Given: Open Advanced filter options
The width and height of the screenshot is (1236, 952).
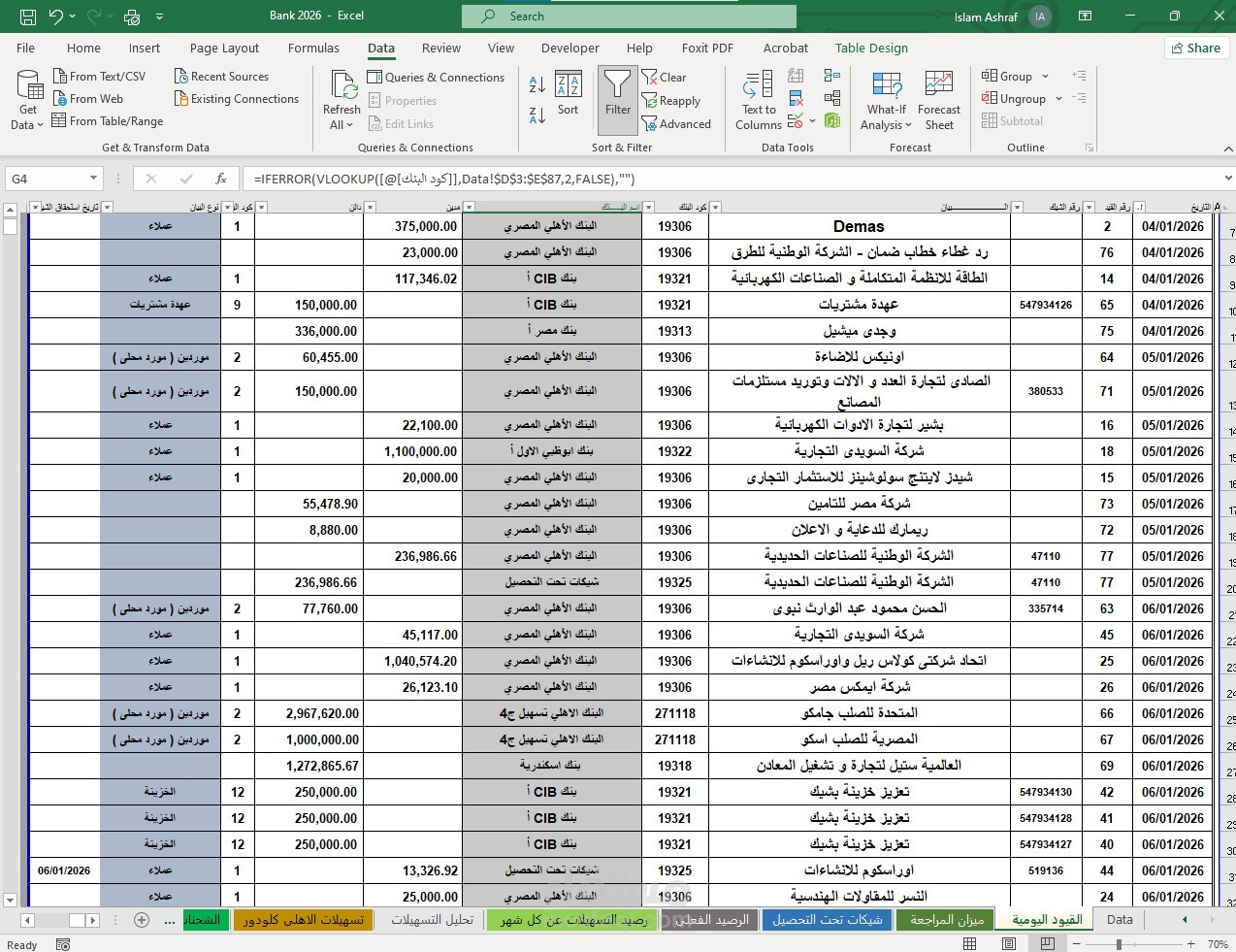Looking at the screenshot, I should (x=677, y=123).
